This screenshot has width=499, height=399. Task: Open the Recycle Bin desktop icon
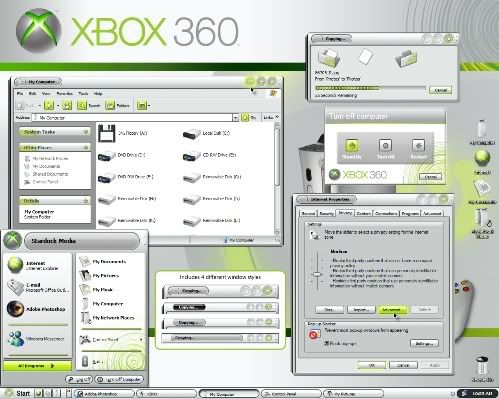pyautogui.click(x=482, y=366)
